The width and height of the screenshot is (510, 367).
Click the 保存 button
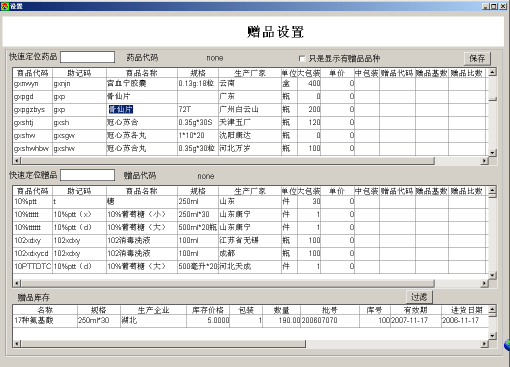[x=477, y=58]
